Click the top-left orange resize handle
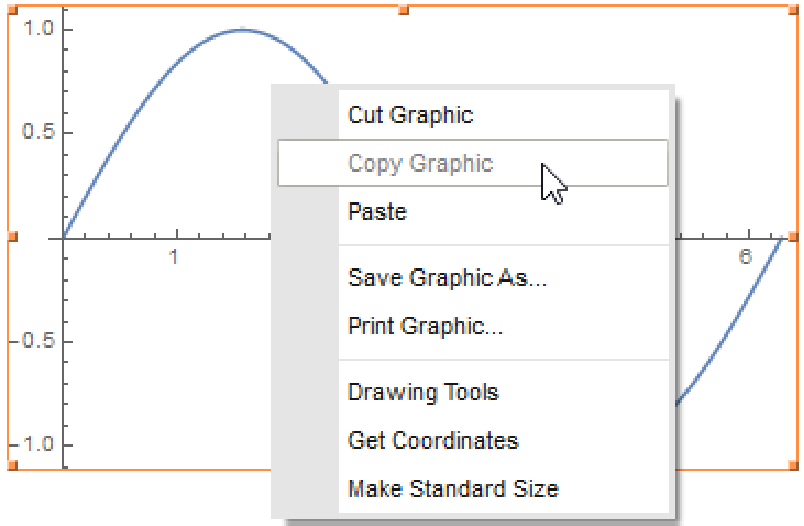 click(12, 9)
